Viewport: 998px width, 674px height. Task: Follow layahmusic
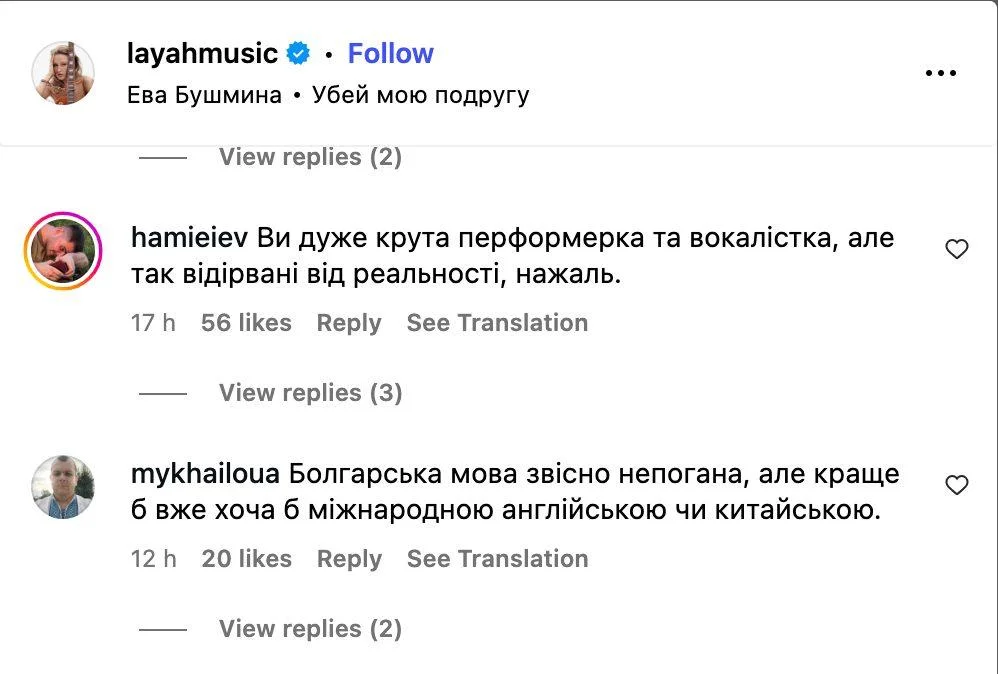tap(391, 53)
